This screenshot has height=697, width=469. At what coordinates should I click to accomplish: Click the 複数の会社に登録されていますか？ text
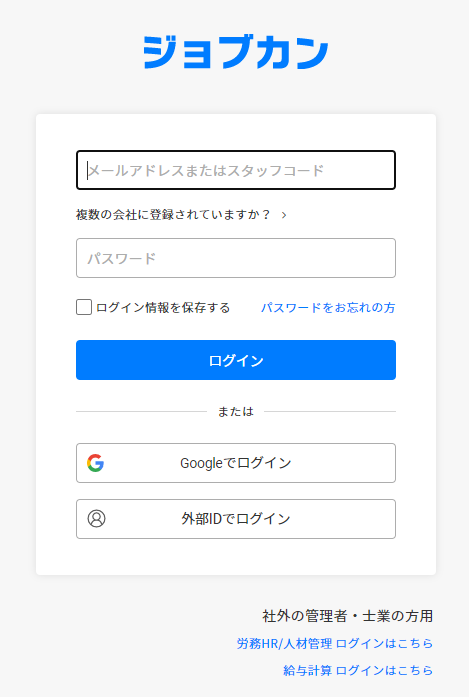pos(173,215)
